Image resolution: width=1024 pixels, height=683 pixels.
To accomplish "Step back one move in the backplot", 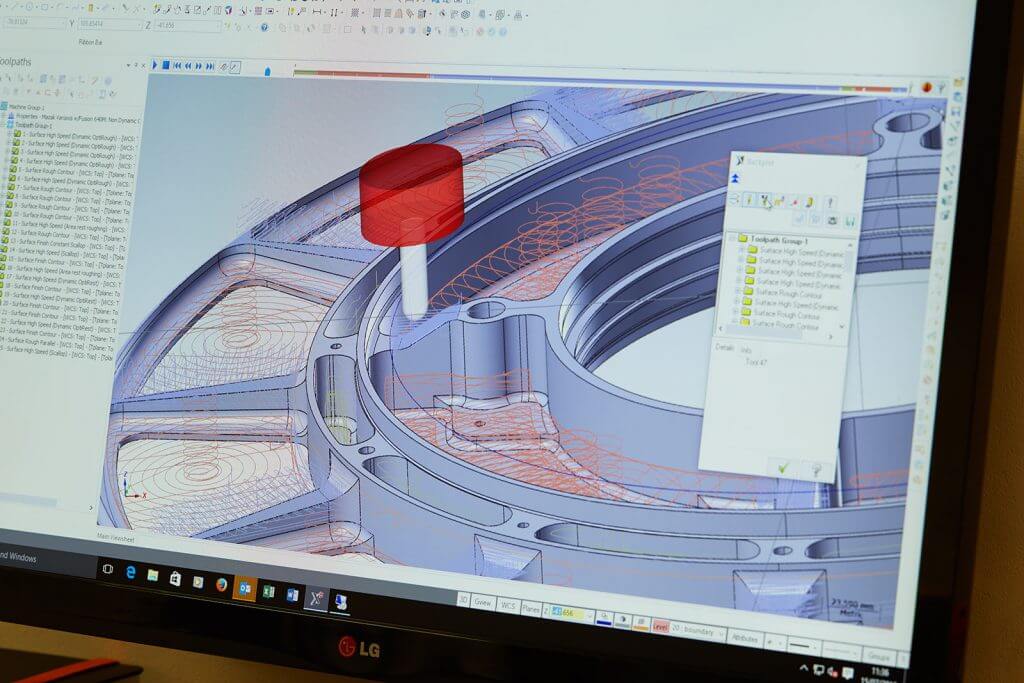I will 188,65.
